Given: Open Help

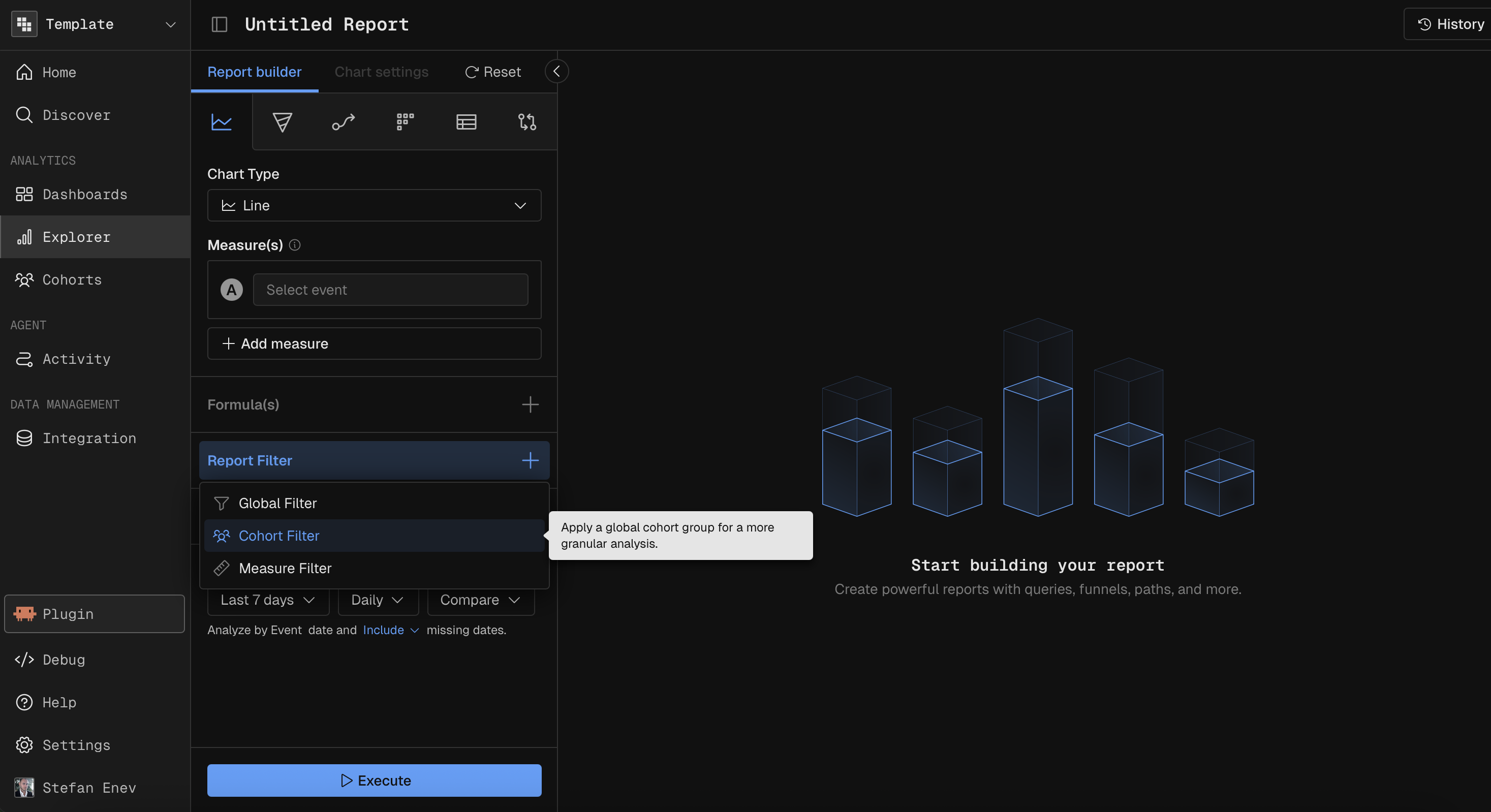Looking at the screenshot, I should click(95, 703).
